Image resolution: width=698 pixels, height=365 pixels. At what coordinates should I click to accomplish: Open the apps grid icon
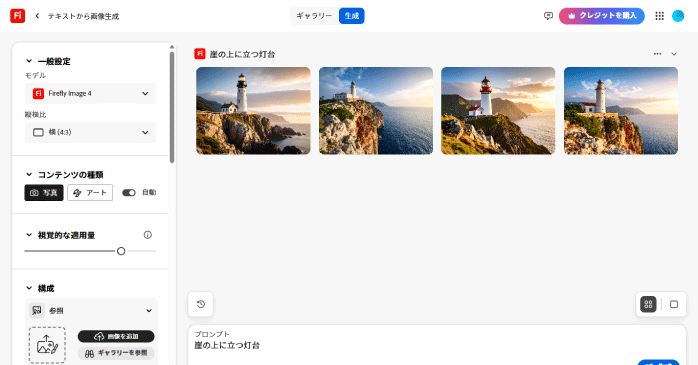(x=660, y=16)
